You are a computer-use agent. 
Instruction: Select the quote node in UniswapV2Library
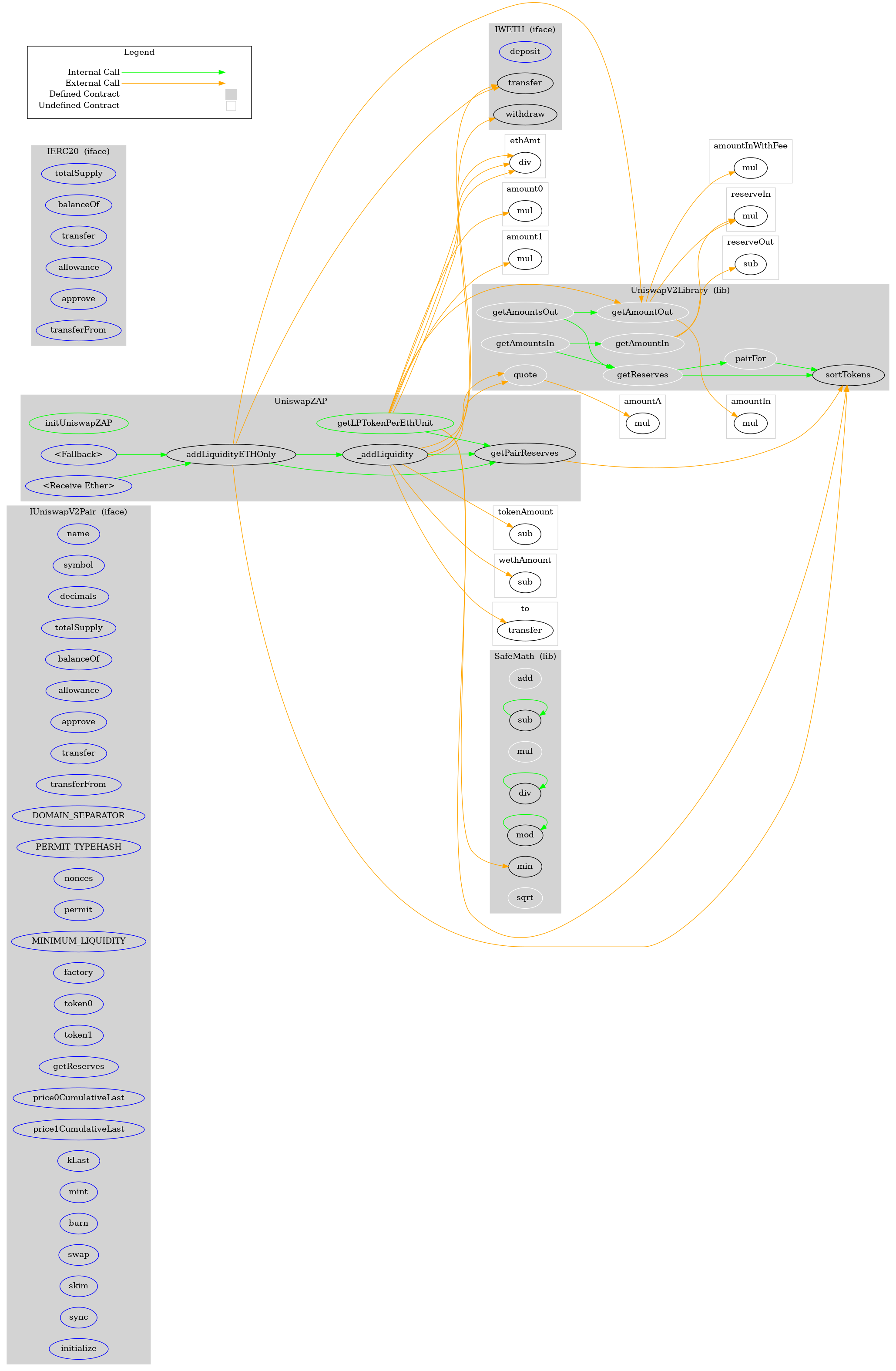coord(525,374)
